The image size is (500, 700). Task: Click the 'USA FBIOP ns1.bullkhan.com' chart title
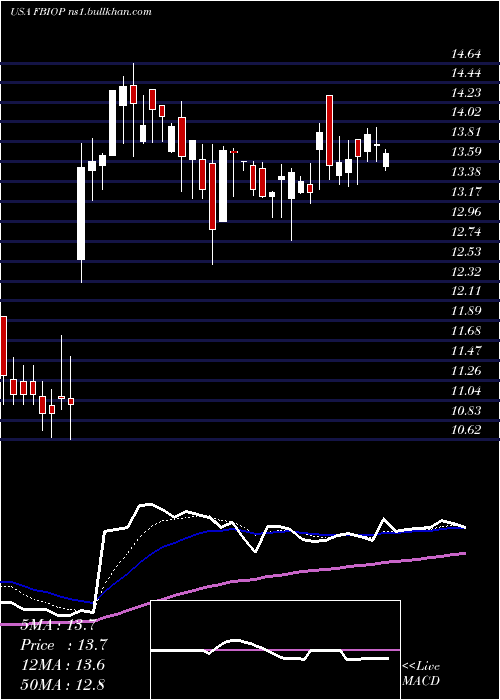(x=81, y=12)
